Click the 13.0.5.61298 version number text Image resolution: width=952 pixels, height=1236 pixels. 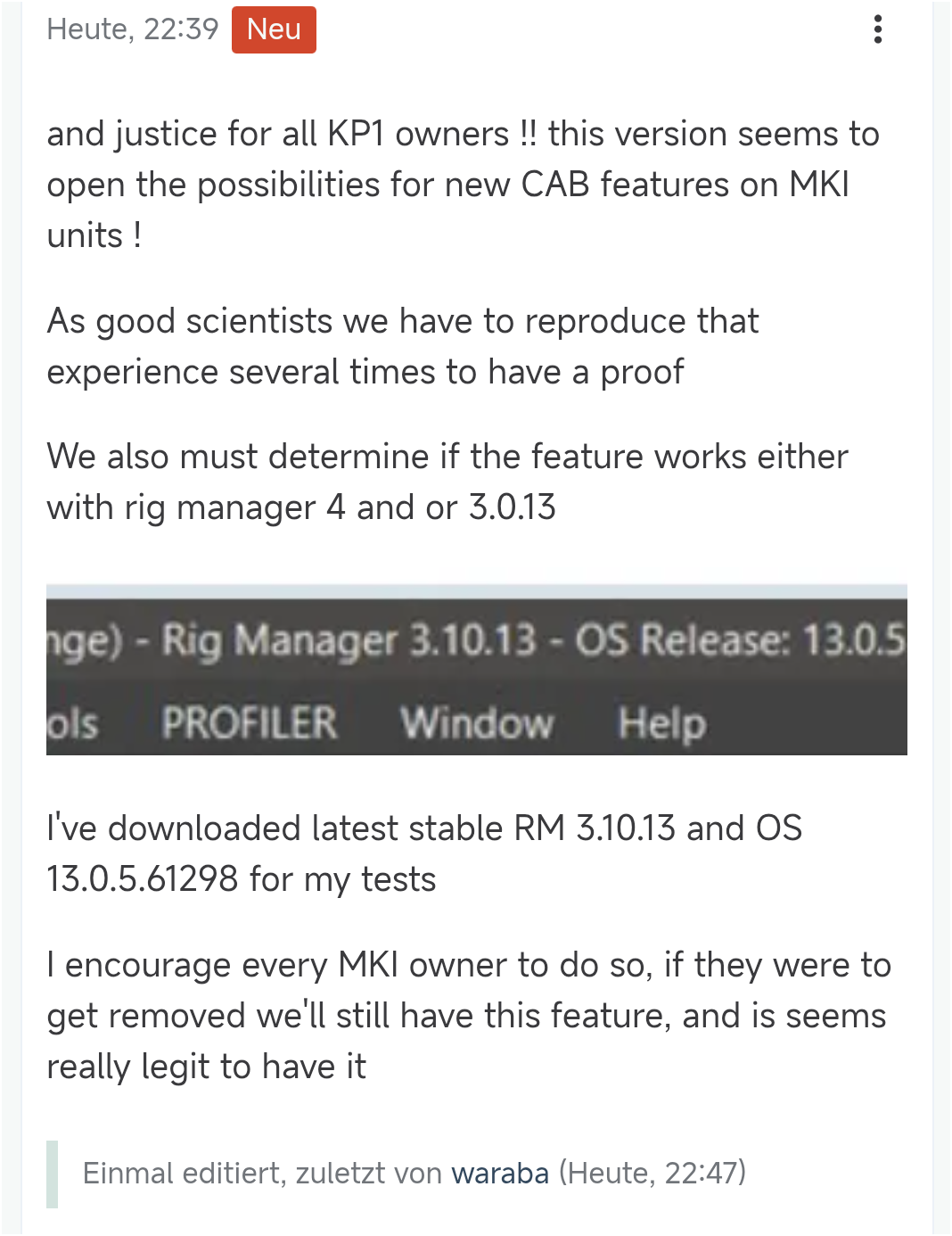click(143, 879)
